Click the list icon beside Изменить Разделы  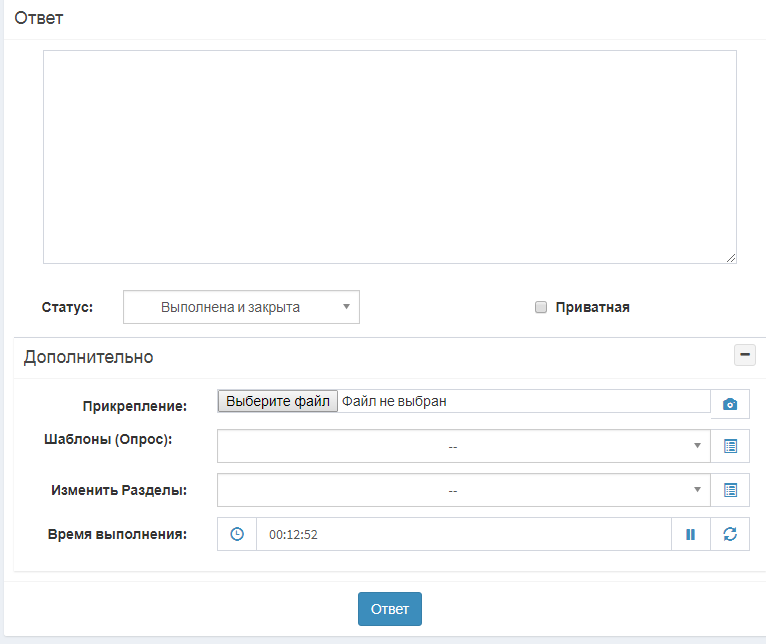(x=730, y=490)
